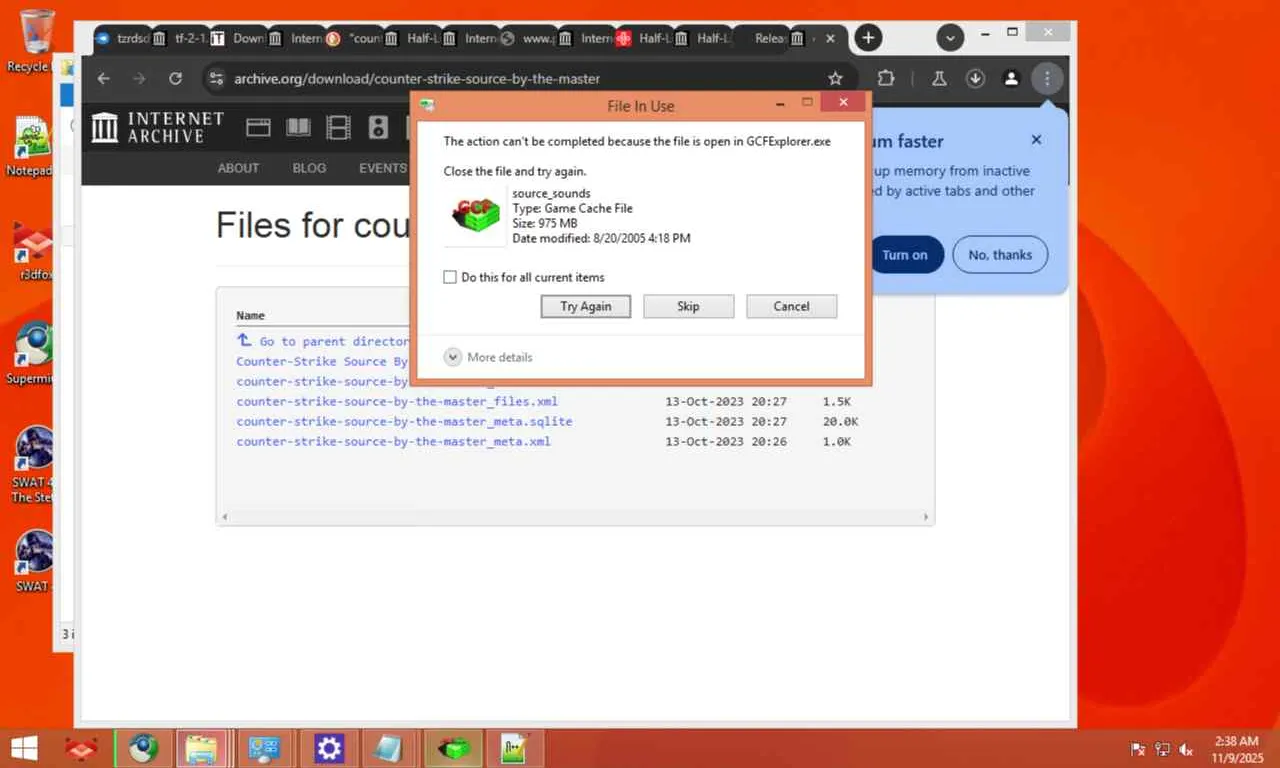Select the Notepad++ desktop shortcut
Viewport: 1280px width, 768px height.
point(31,146)
